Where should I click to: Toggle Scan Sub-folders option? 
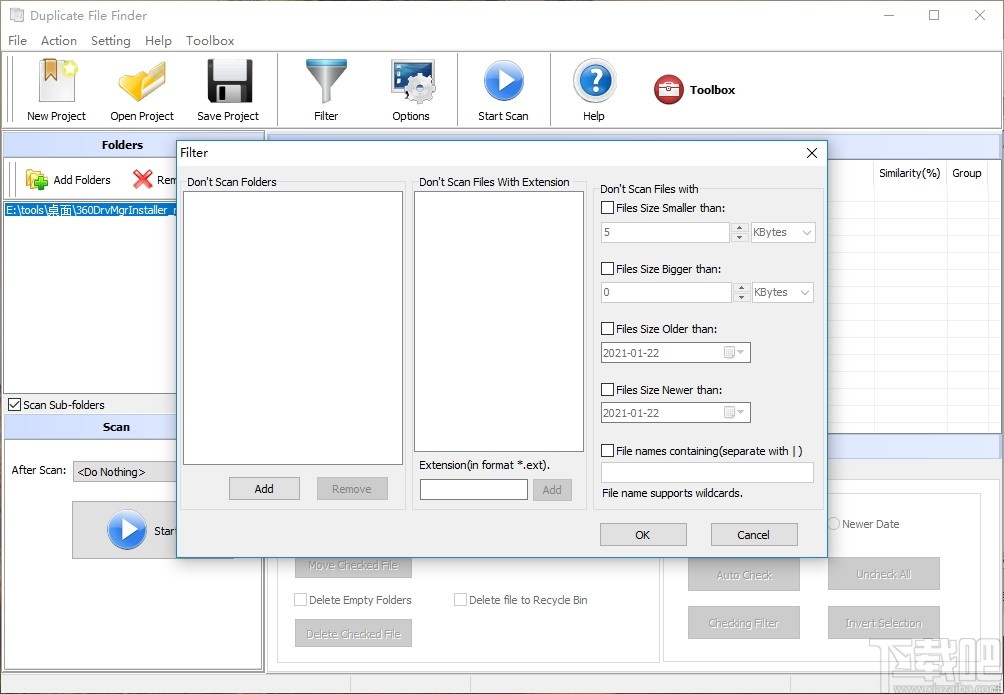[x=14, y=404]
